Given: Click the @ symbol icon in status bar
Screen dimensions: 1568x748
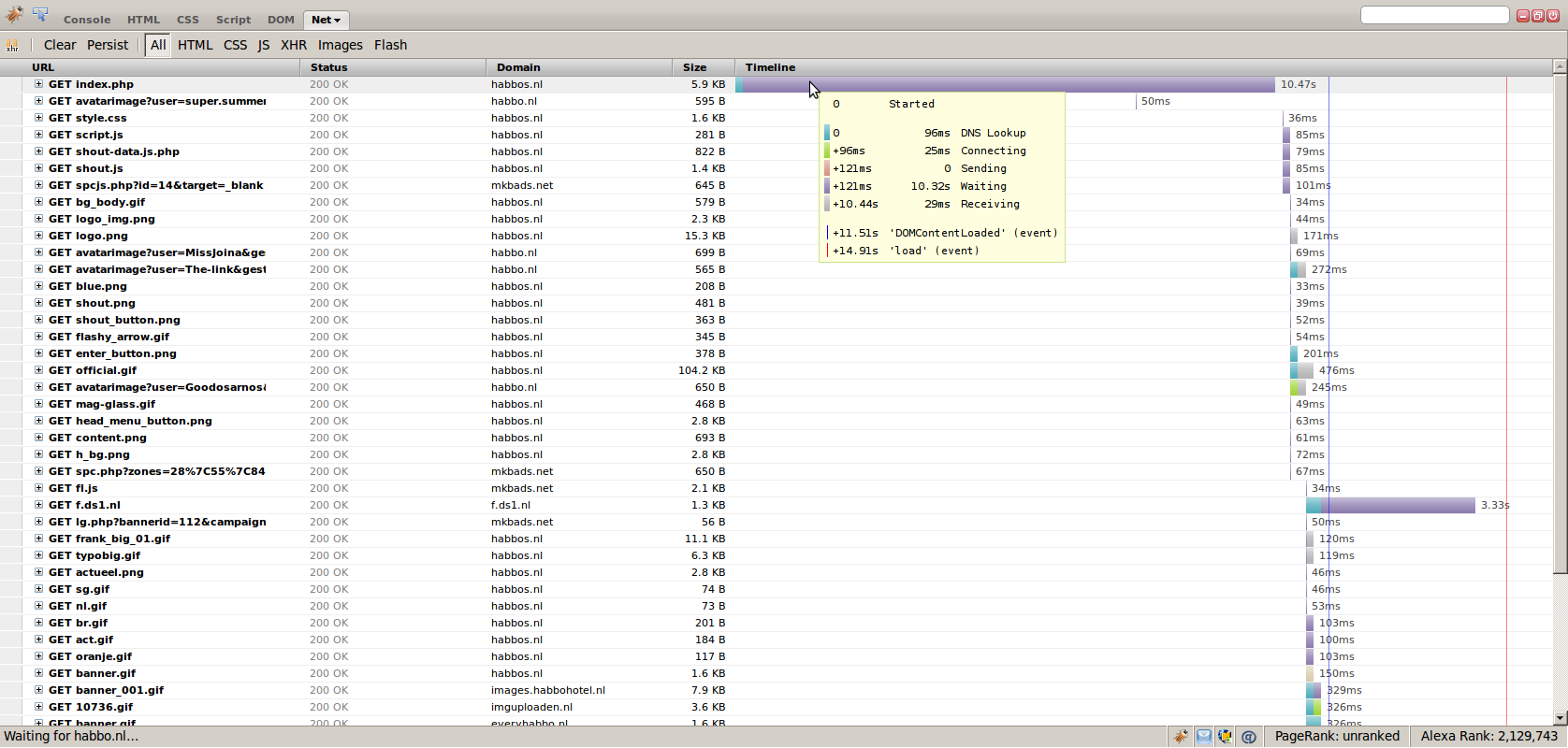Looking at the screenshot, I should coord(1248,737).
